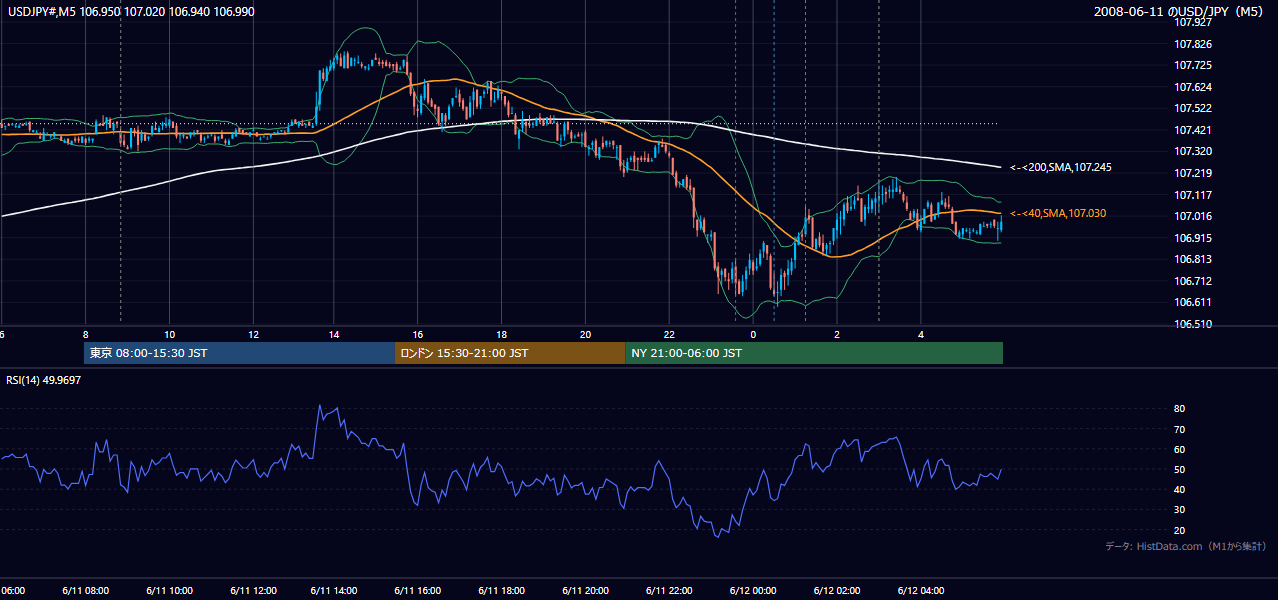
Task: Click the 東京 08:00-15:30 JST session bar
Action: 240,353
